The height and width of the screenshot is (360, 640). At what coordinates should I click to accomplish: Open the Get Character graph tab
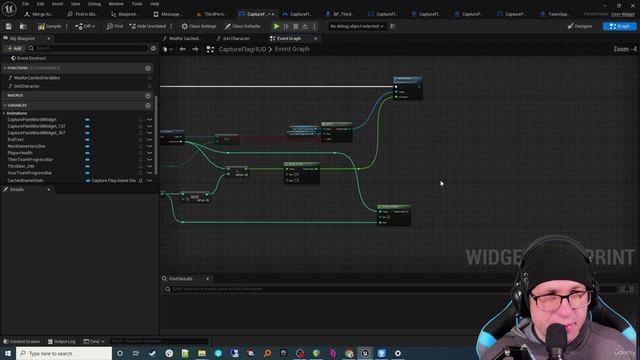coord(233,38)
